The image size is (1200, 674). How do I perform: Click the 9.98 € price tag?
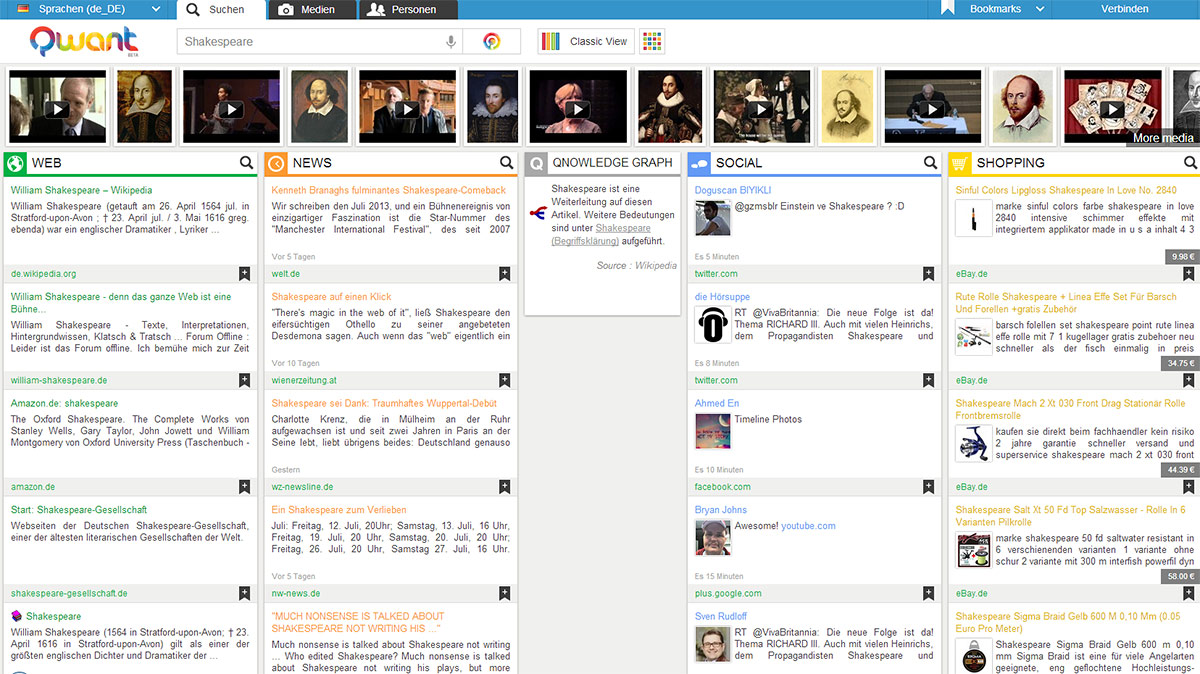pyautogui.click(x=1181, y=257)
